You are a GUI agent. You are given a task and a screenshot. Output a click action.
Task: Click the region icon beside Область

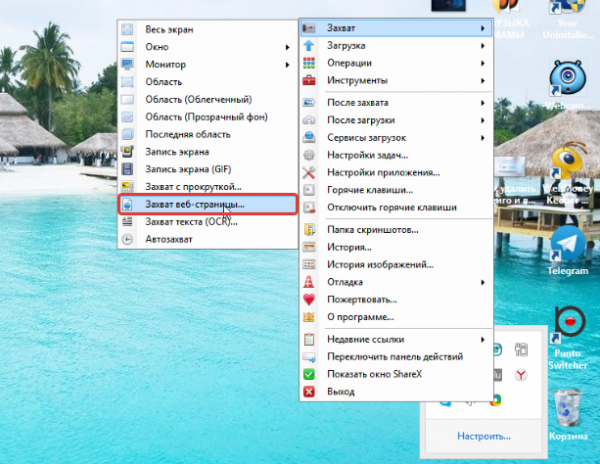127,82
